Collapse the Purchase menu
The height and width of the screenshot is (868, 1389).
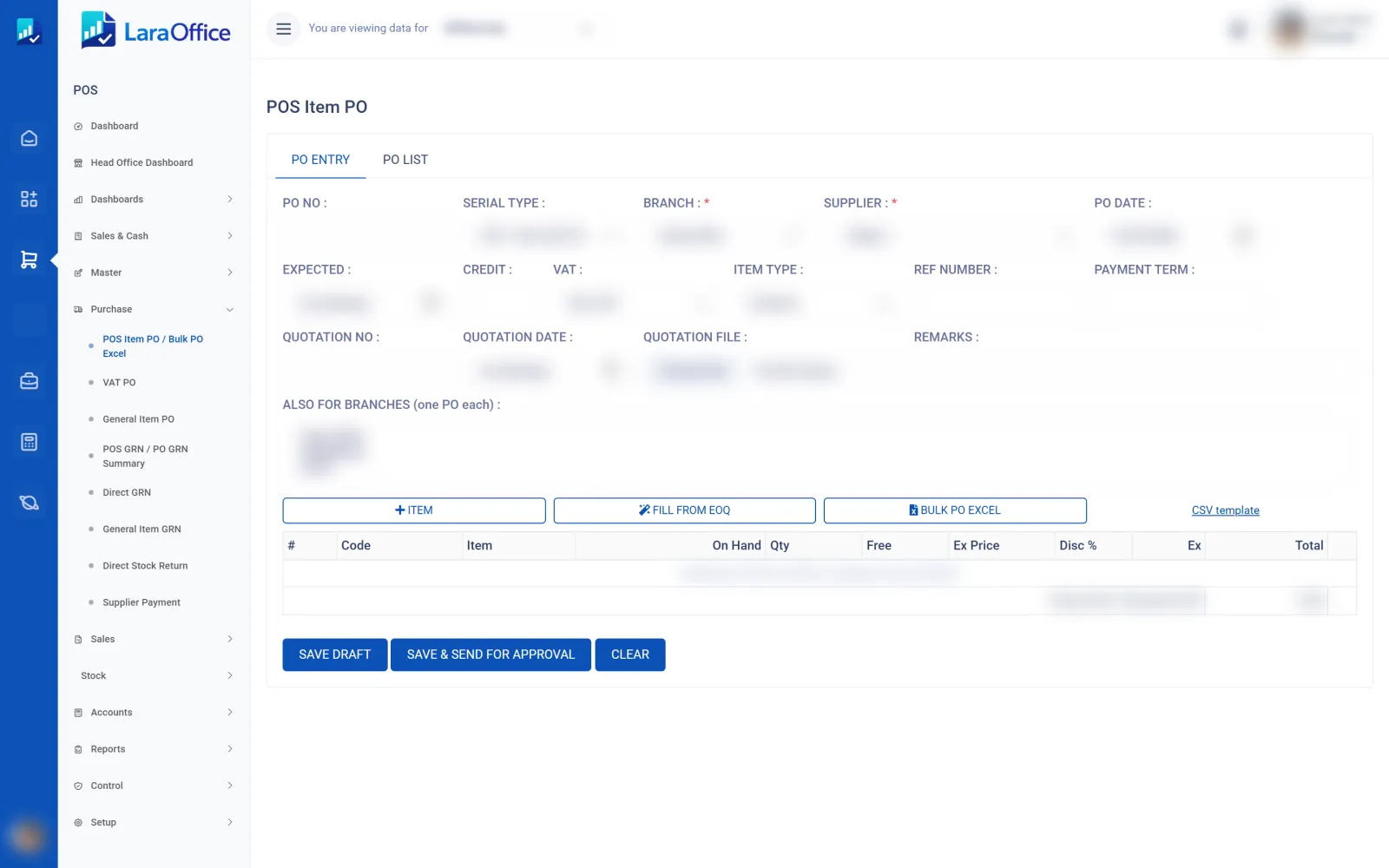click(x=154, y=309)
